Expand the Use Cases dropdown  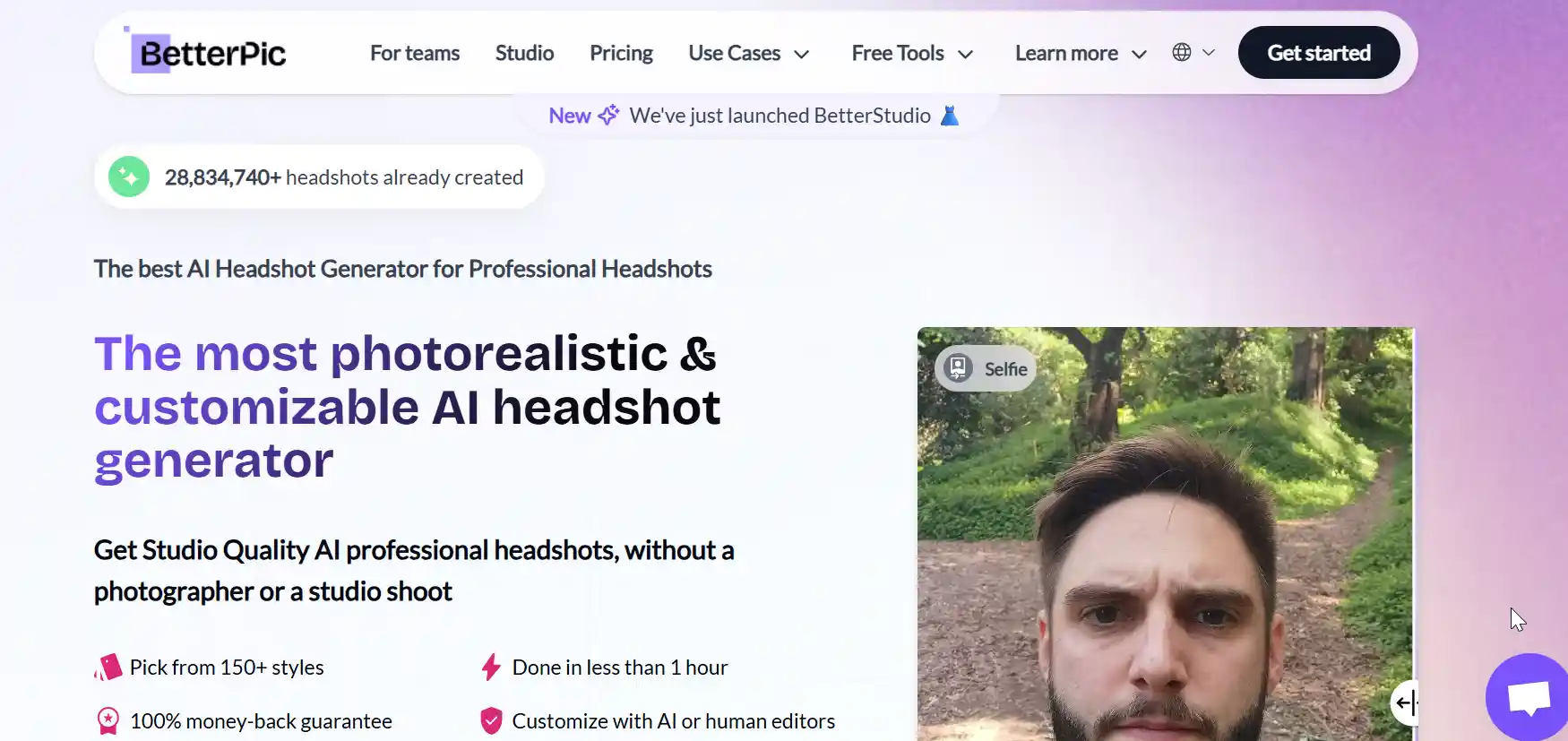[x=749, y=53]
